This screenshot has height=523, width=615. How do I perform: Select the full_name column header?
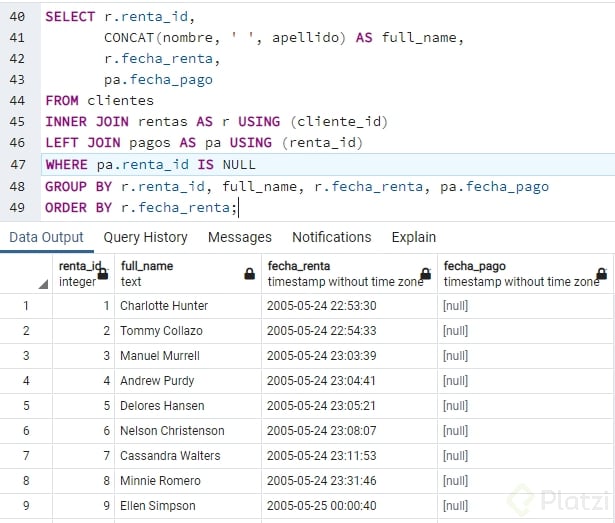pyautogui.click(x=188, y=273)
